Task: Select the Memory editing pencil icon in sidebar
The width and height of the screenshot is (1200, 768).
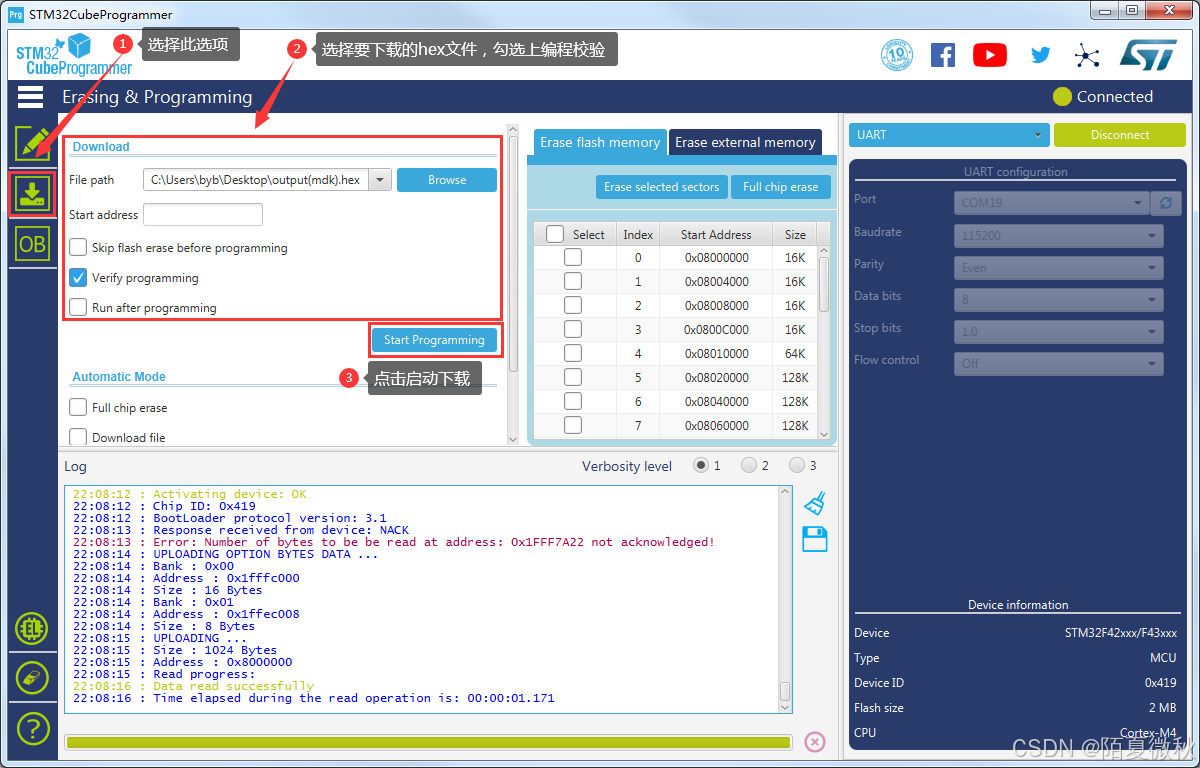Action: [32, 143]
